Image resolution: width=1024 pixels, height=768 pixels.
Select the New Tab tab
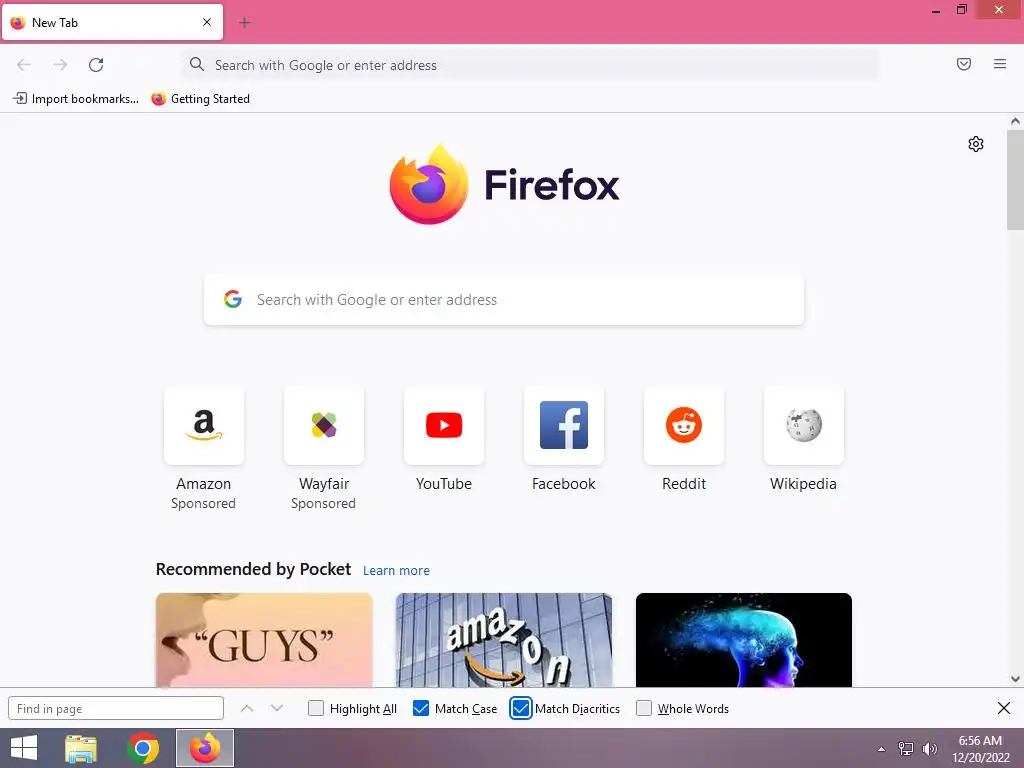tap(112, 22)
